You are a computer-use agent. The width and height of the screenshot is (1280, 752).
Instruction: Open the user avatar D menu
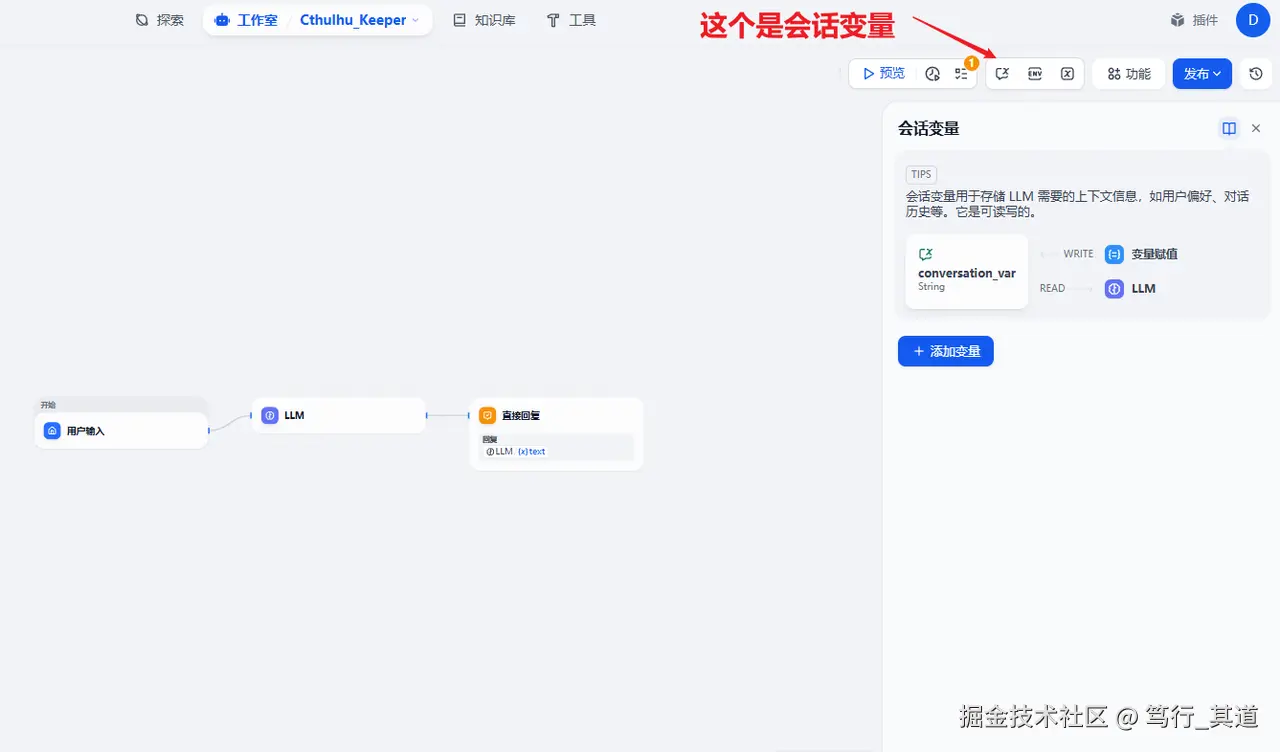(x=1253, y=20)
